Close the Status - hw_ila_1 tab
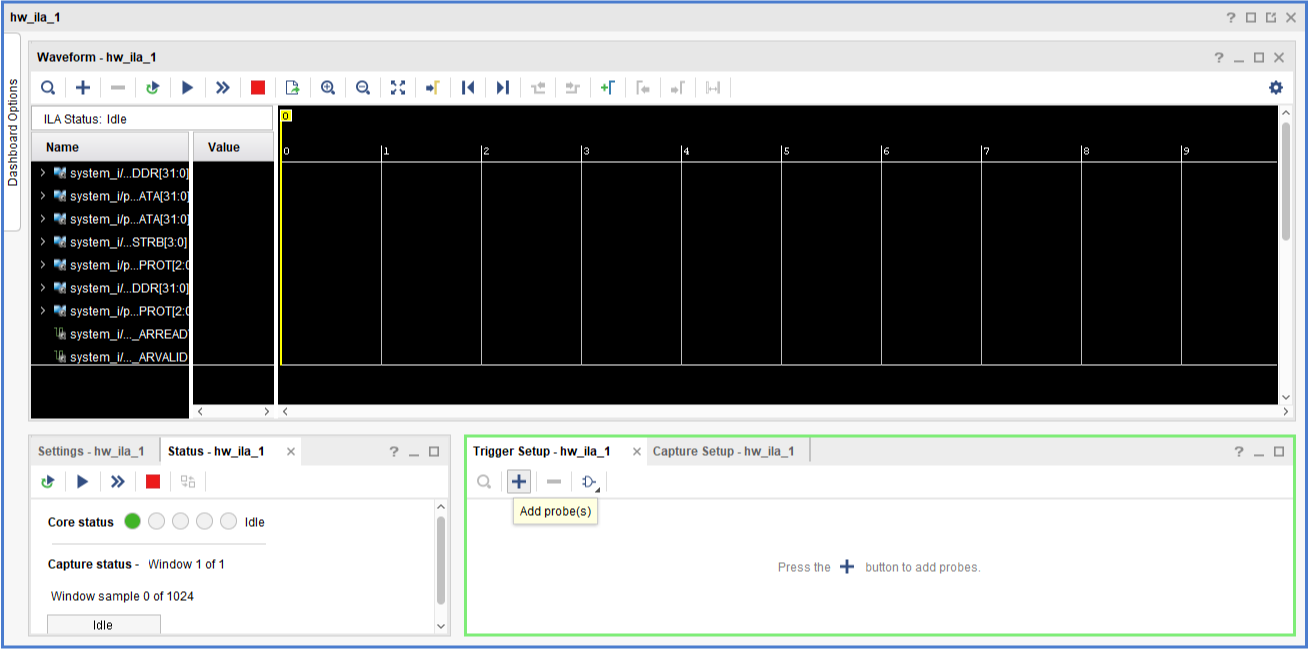 (291, 452)
